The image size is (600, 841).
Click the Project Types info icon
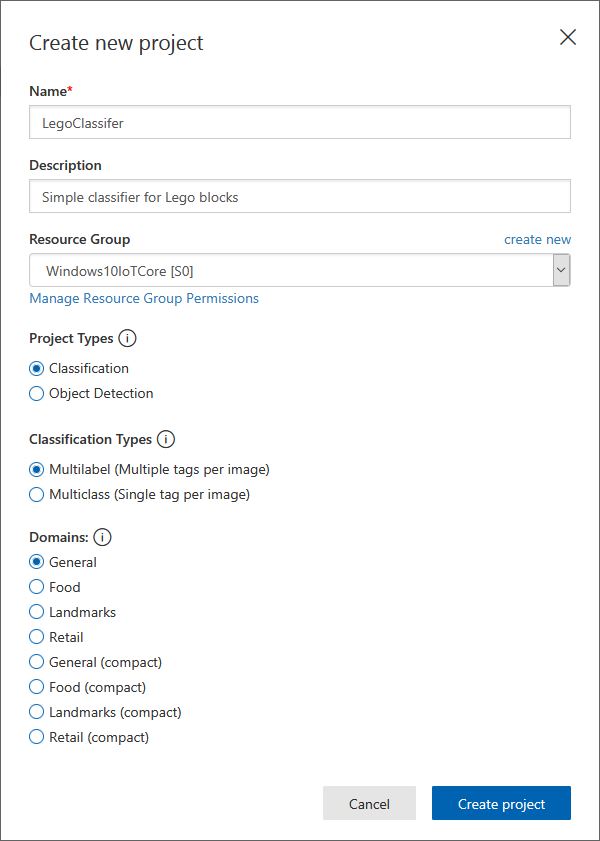[127, 339]
